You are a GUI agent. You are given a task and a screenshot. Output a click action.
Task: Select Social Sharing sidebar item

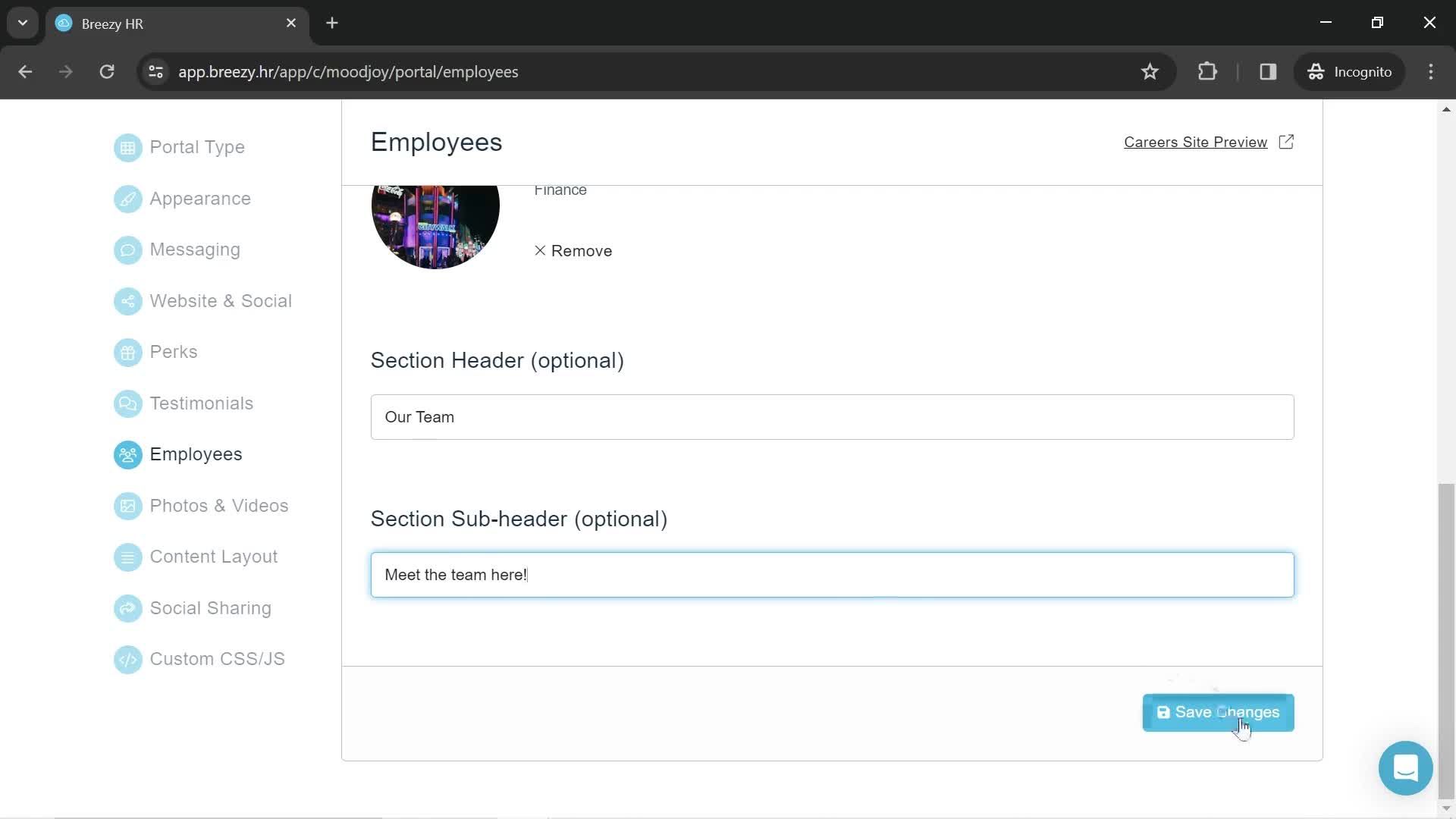(x=211, y=608)
